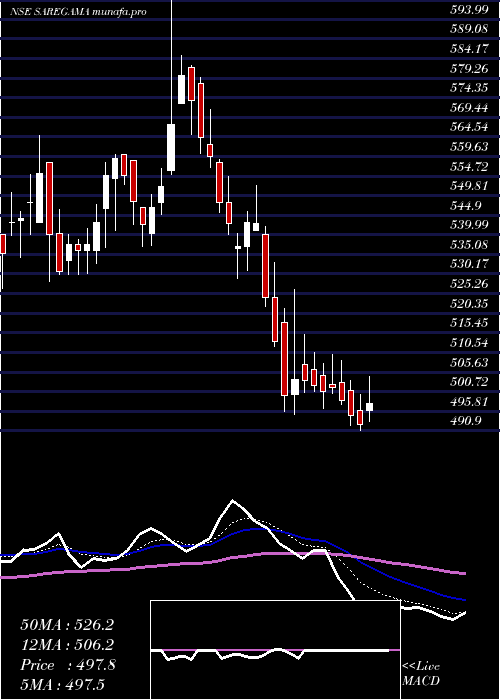The width and height of the screenshot is (500, 700).
Task: Click inside the MACD inset chart box
Action: click(275, 650)
